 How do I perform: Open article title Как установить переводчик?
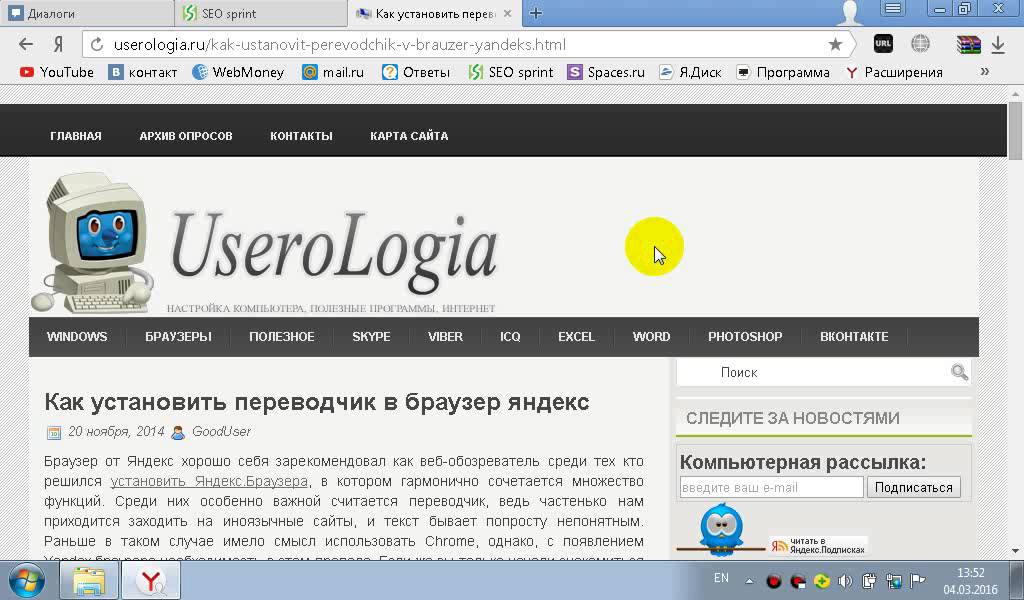click(x=317, y=402)
